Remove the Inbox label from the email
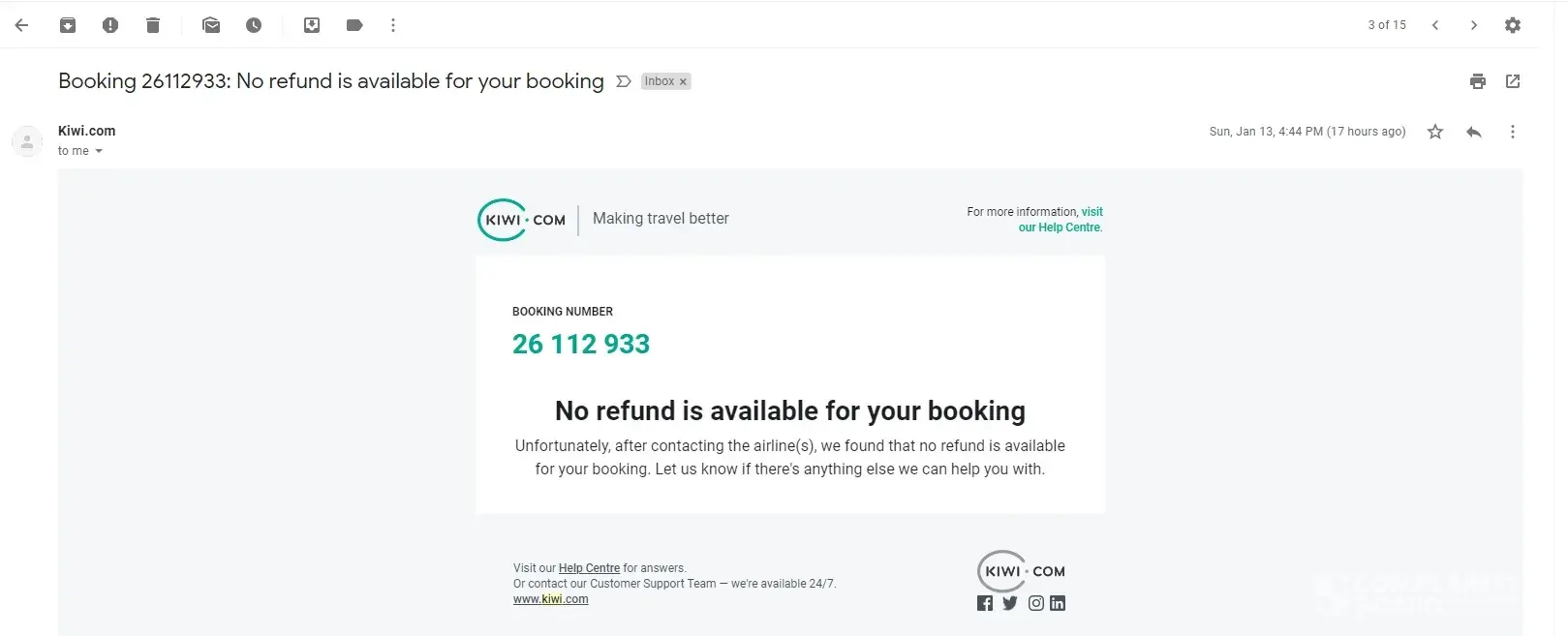1568x636 pixels. coord(683,82)
